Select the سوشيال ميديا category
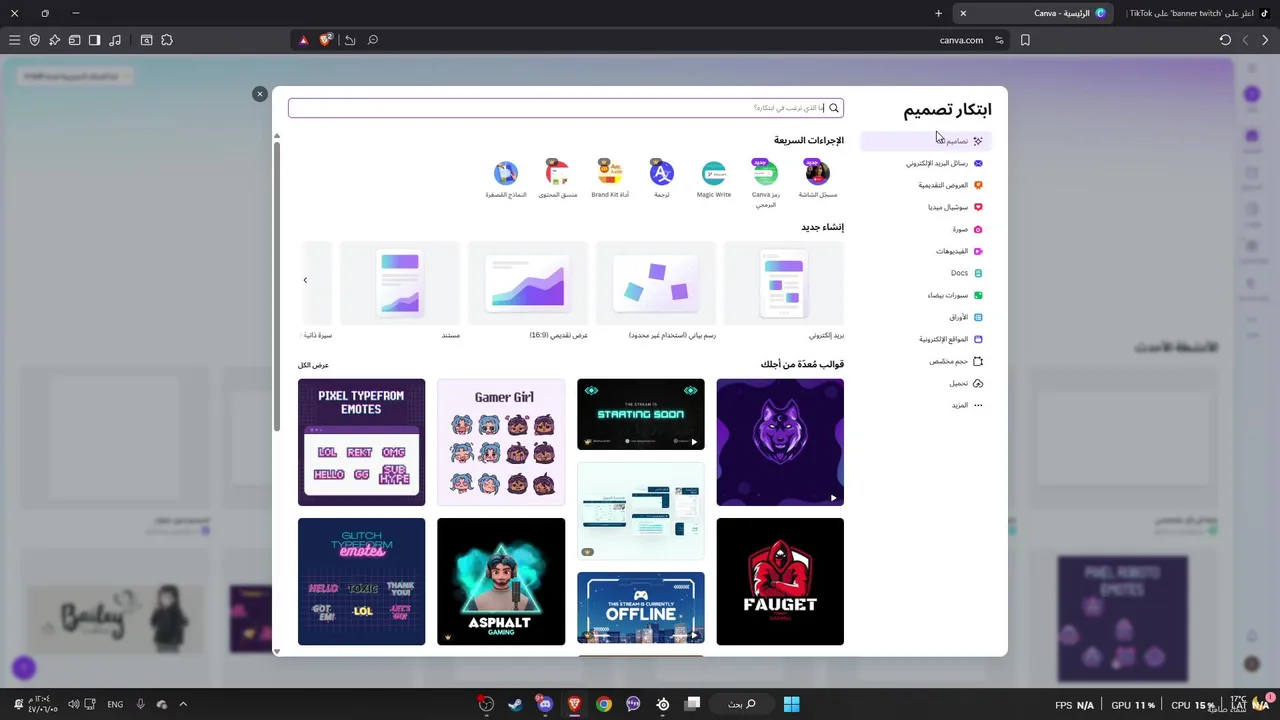Image resolution: width=1280 pixels, height=720 pixels. pyautogui.click(x=925, y=207)
